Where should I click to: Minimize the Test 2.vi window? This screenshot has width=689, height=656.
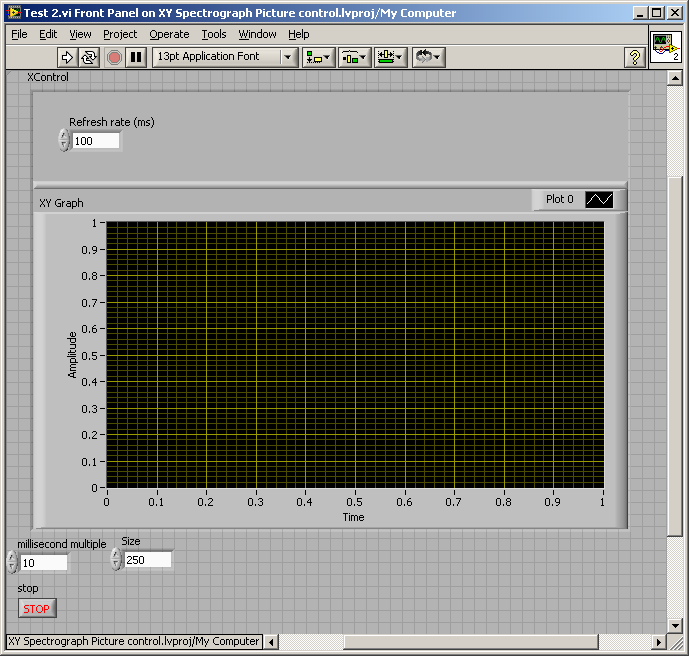pyautogui.click(x=640, y=13)
